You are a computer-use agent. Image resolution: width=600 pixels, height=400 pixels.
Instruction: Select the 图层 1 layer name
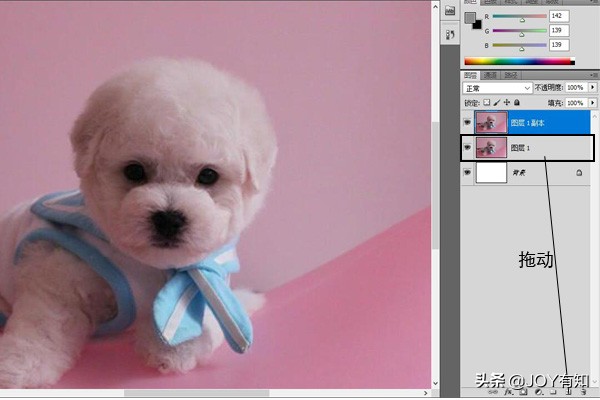[x=520, y=148]
